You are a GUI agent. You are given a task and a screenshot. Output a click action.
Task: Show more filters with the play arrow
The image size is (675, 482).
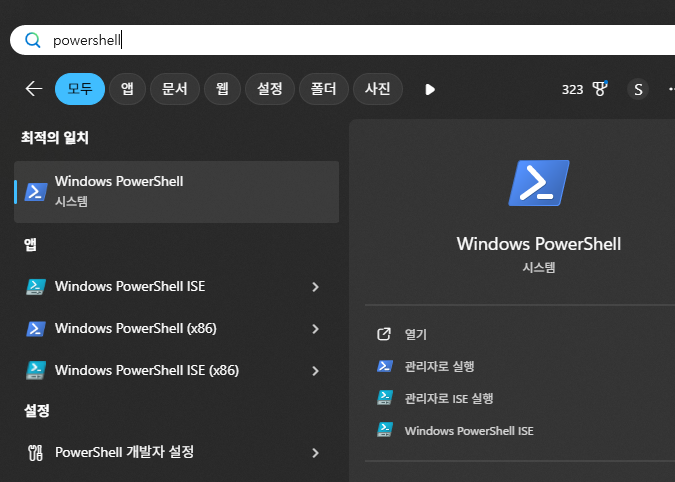click(430, 90)
